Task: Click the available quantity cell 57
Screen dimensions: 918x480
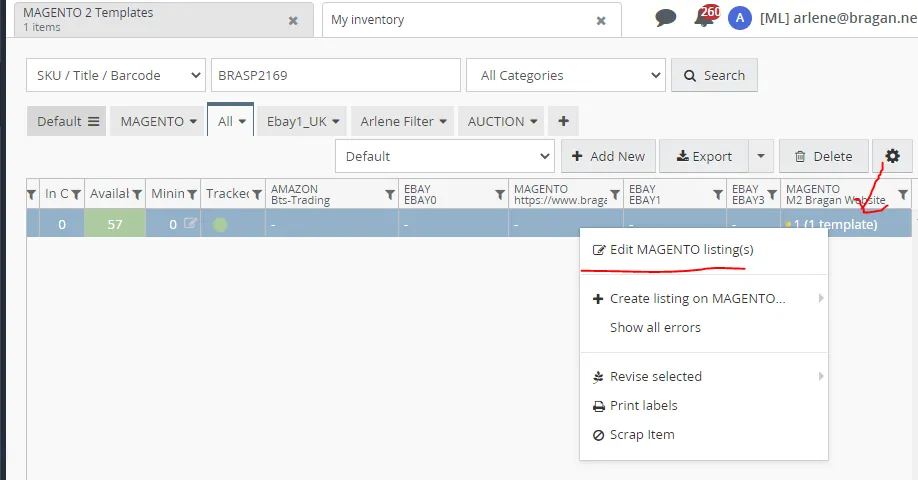Action: pos(115,224)
